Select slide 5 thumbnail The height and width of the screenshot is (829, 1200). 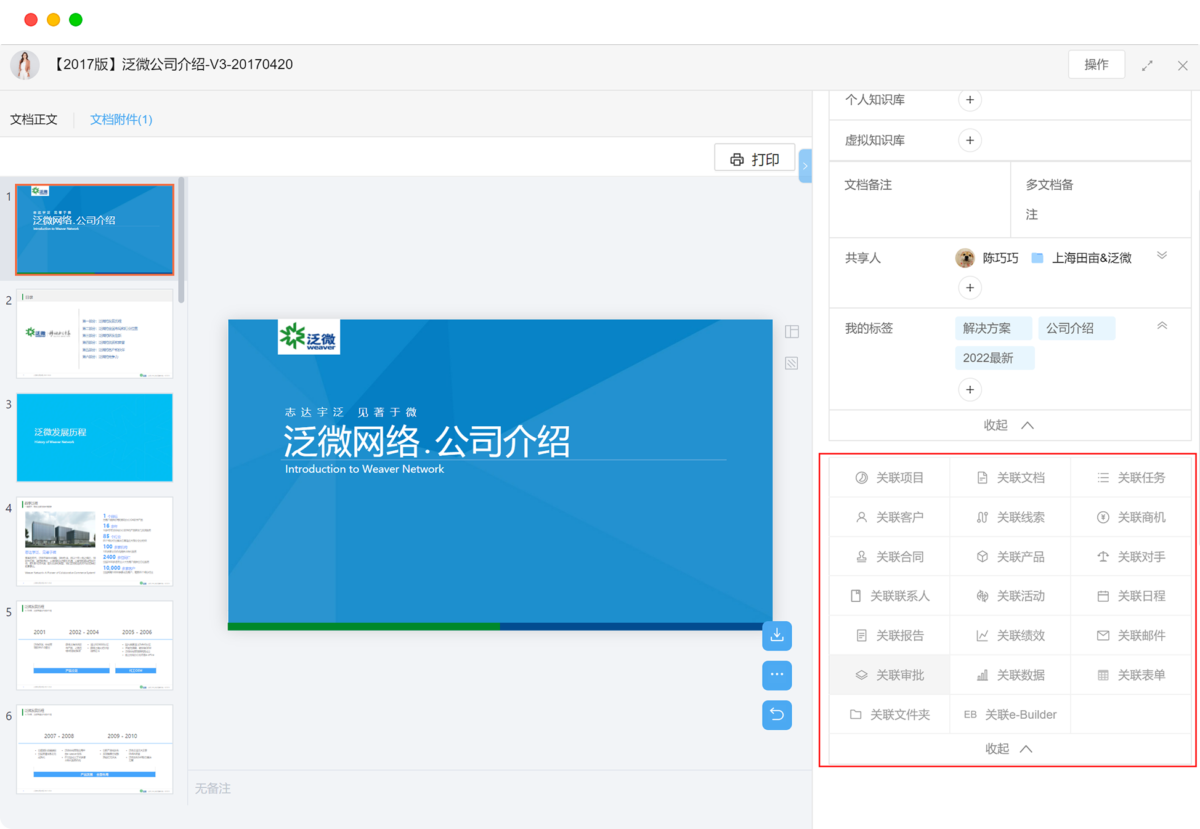95,645
